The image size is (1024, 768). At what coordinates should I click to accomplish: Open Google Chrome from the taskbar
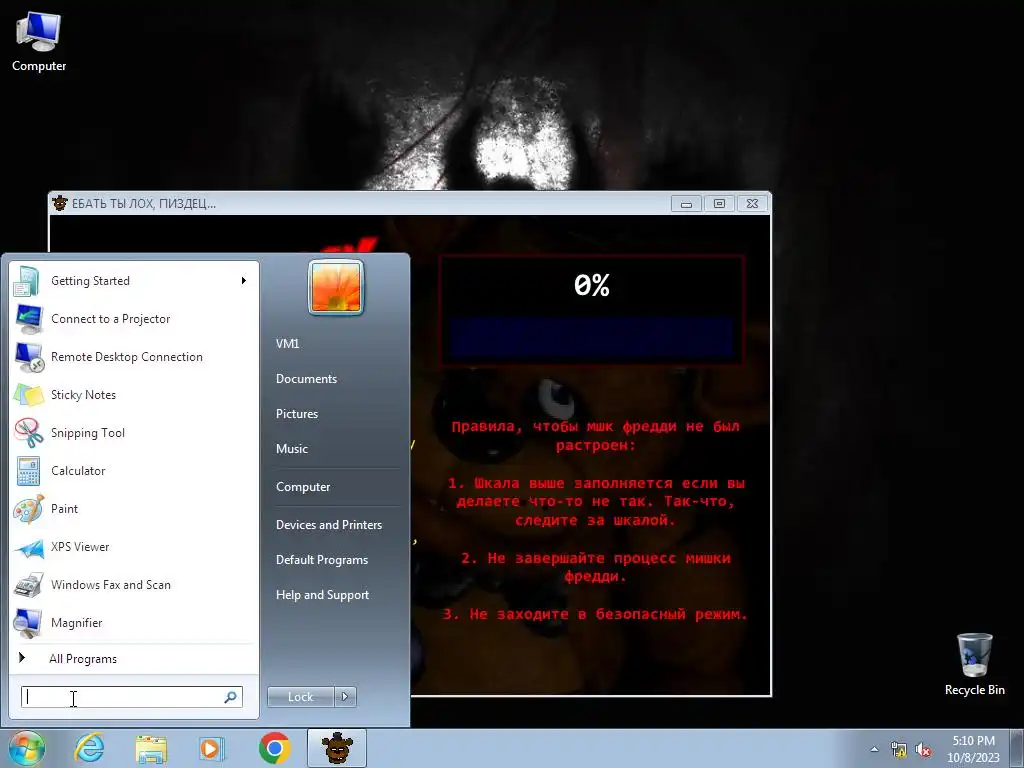(x=274, y=748)
